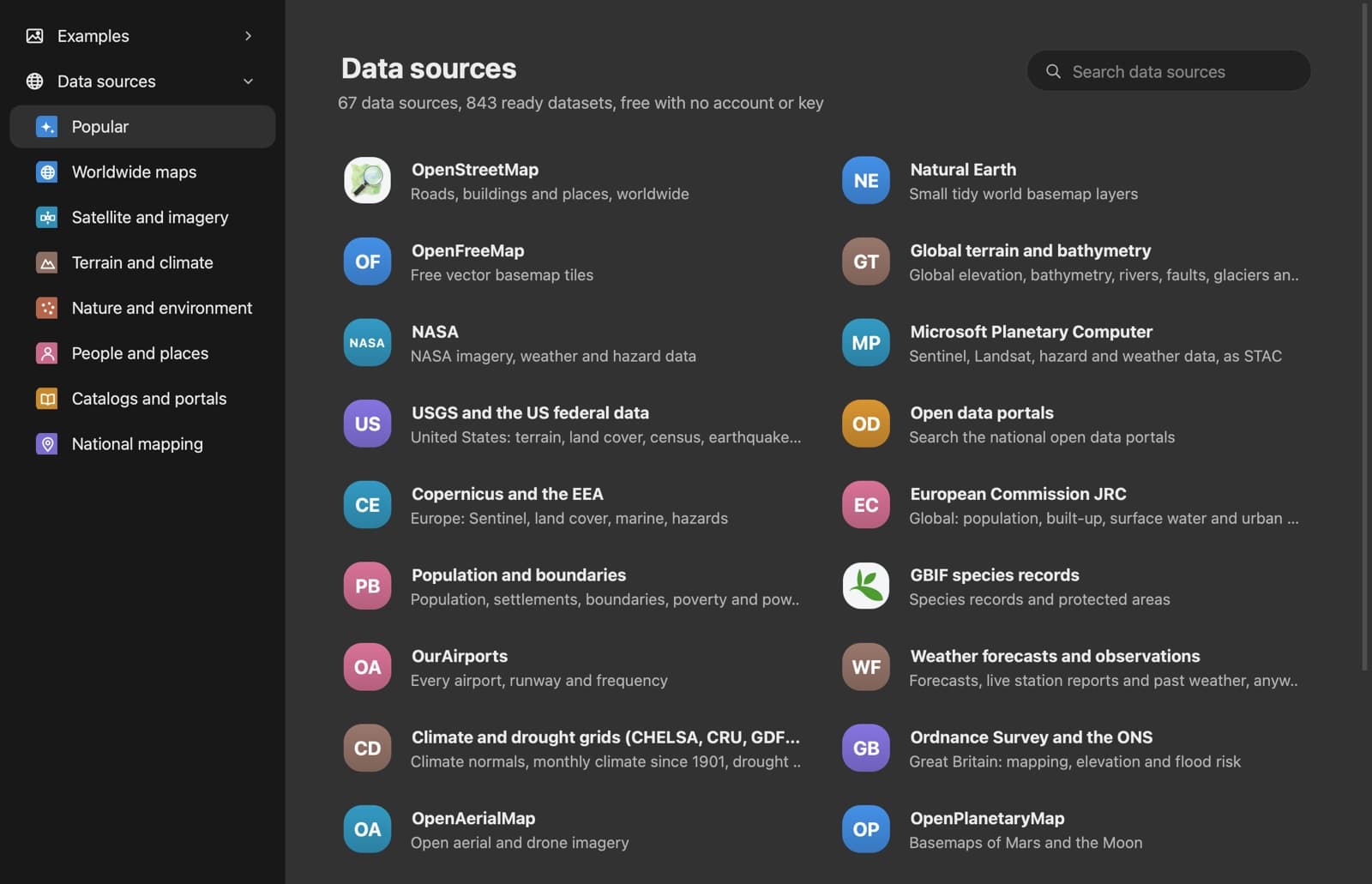Go to Nature and environment category
The image size is (1372, 884).
[x=142, y=308]
